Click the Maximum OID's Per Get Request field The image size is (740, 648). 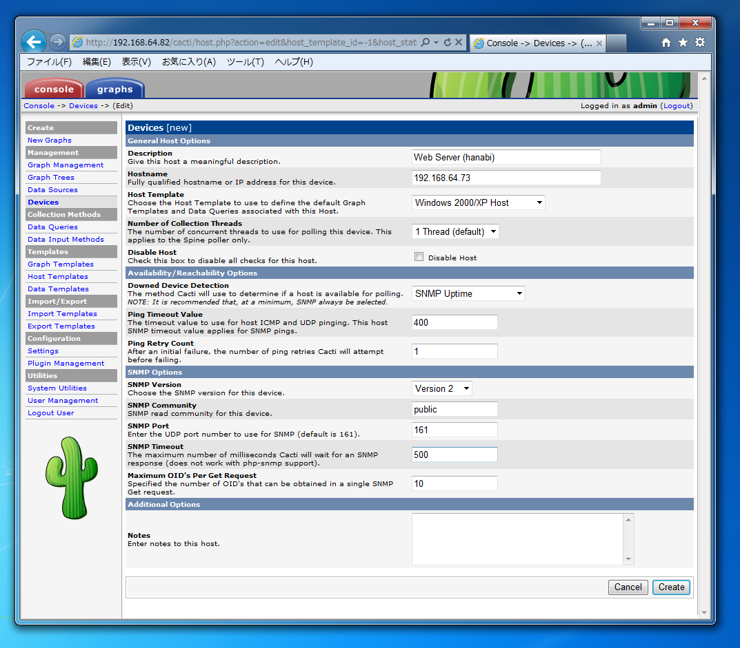[454, 484]
